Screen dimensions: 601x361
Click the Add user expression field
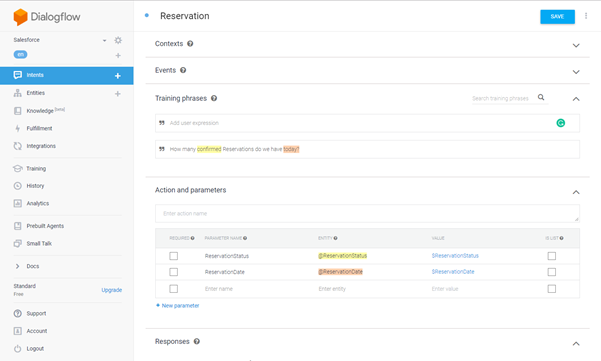367,123
